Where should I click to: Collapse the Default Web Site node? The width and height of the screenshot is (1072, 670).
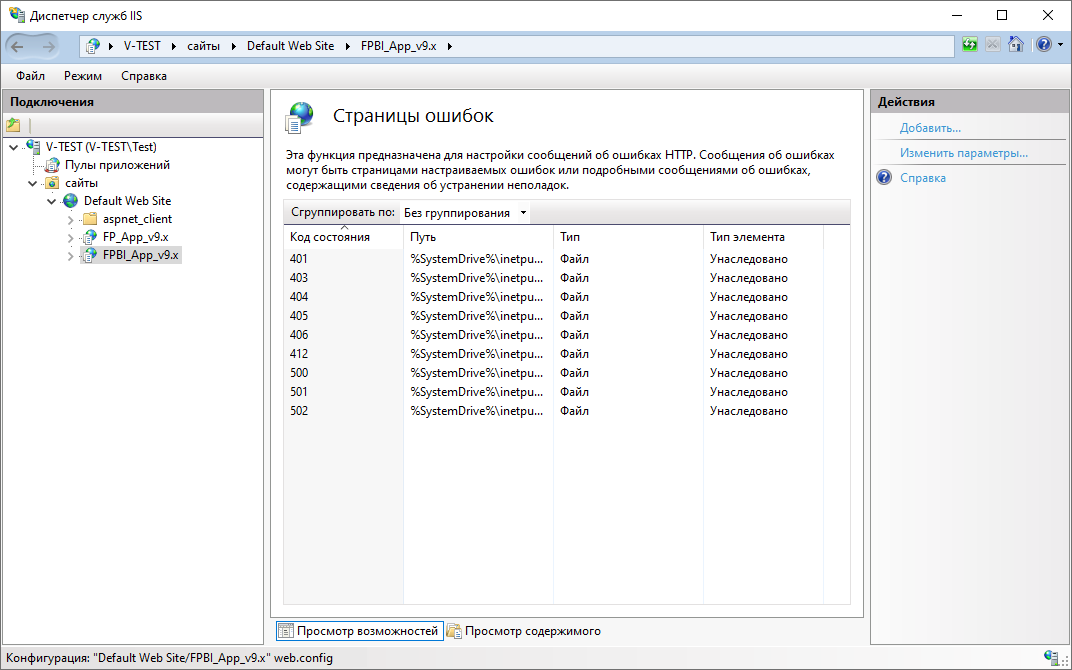pyautogui.click(x=52, y=201)
